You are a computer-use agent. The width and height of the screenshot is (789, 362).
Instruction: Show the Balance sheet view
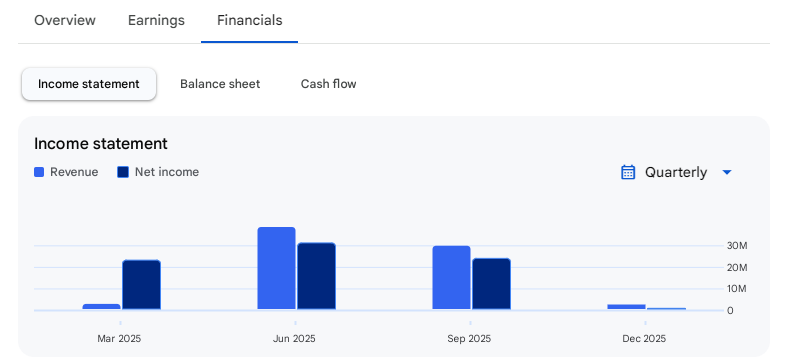pos(220,84)
